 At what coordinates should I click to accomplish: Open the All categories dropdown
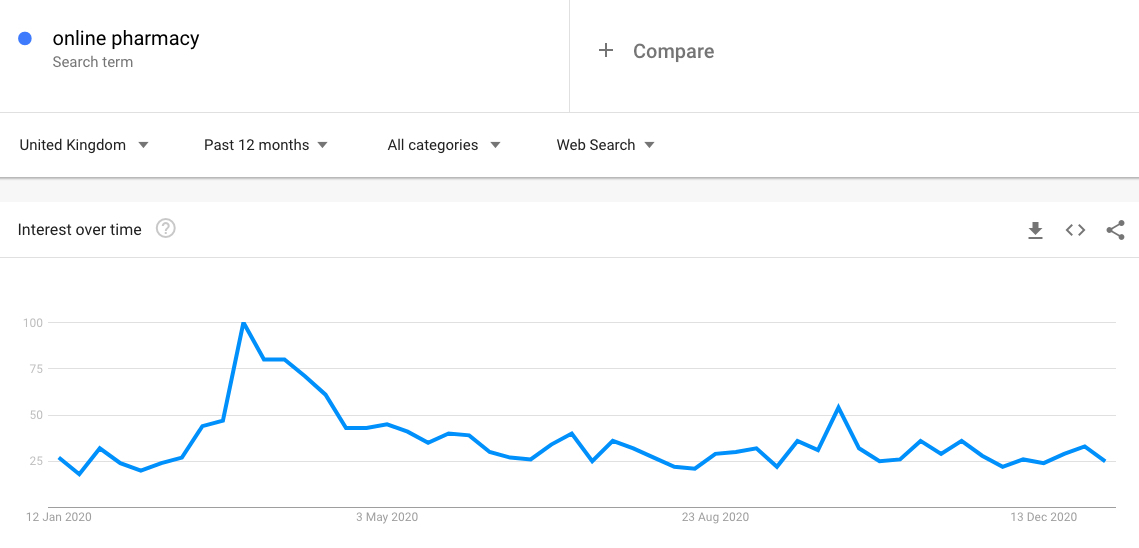(444, 145)
